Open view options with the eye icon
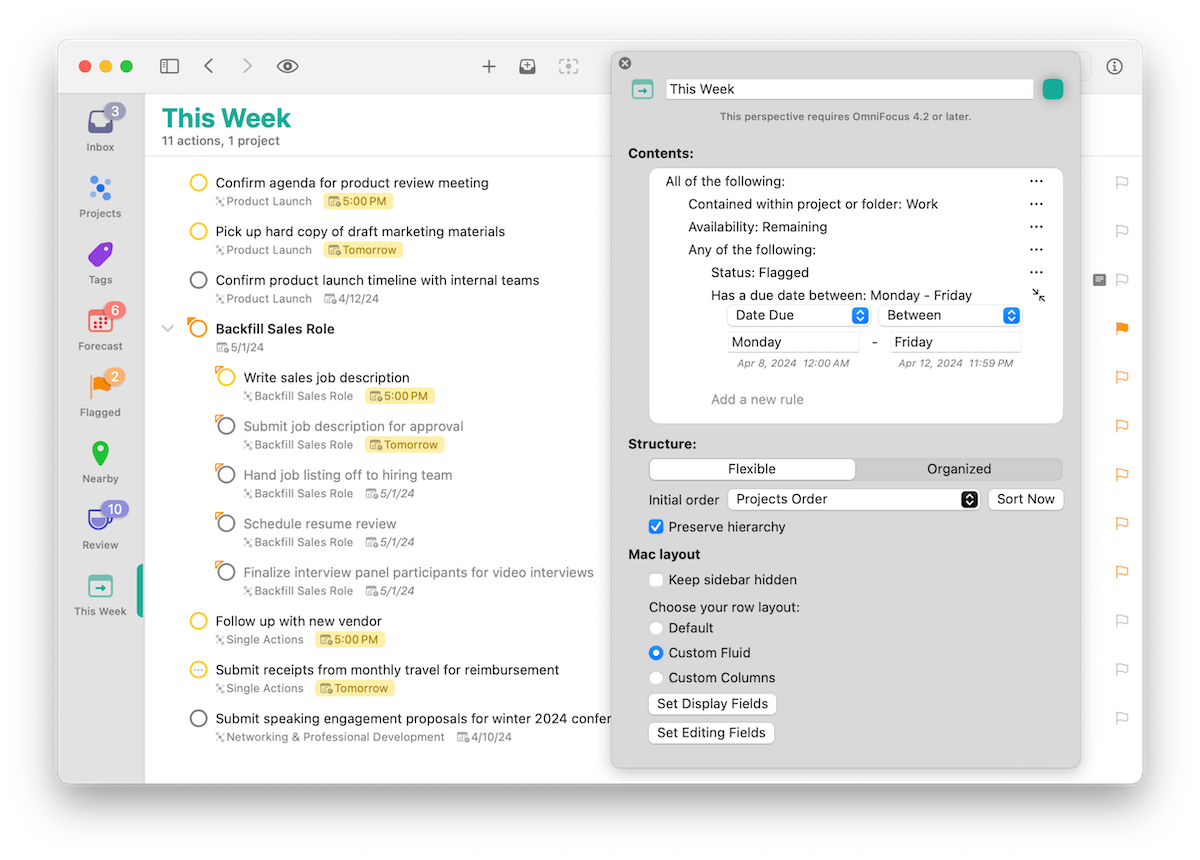 pyautogui.click(x=288, y=66)
